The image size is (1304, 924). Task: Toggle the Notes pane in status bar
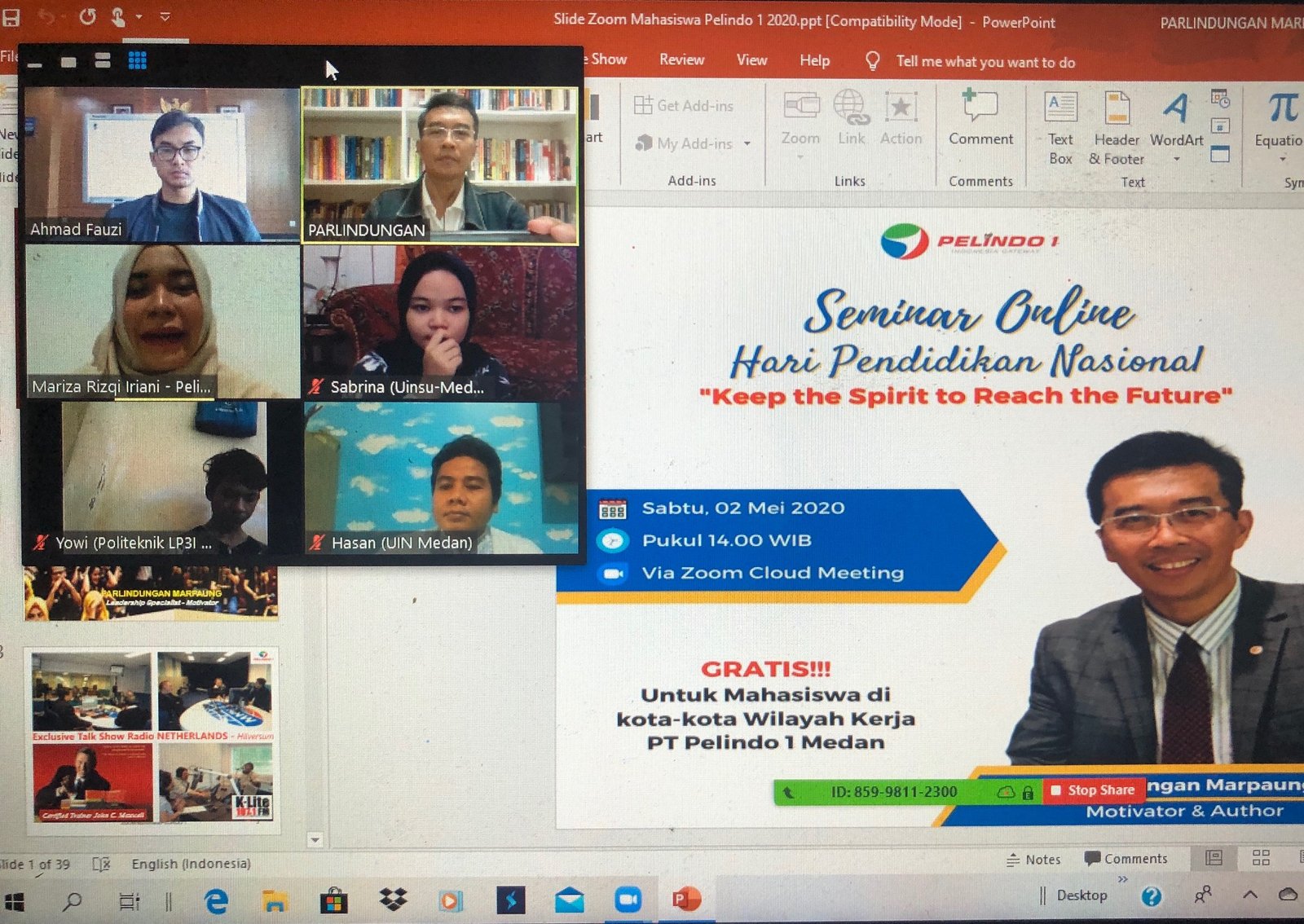(x=1033, y=859)
